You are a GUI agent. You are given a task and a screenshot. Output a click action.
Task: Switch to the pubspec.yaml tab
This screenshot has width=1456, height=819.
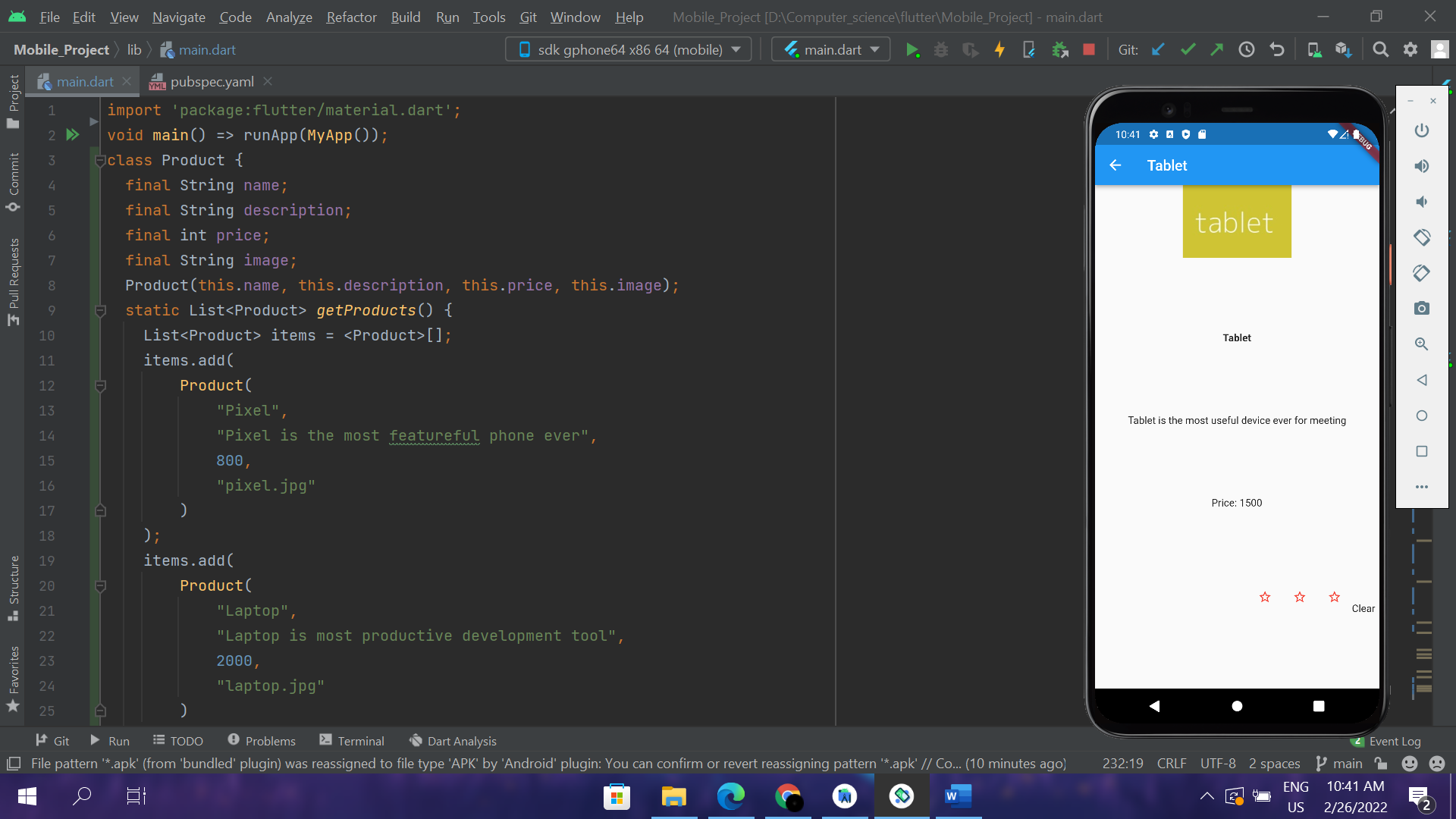pos(211,81)
